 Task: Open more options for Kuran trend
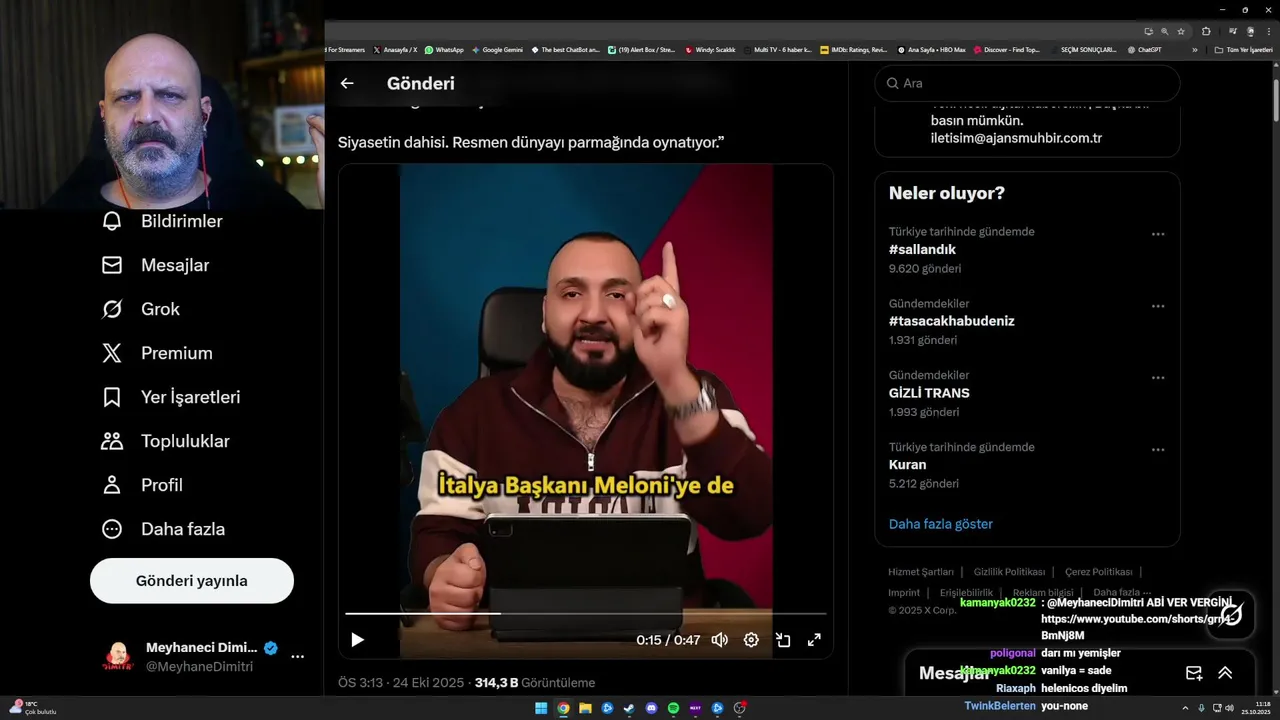1158,450
